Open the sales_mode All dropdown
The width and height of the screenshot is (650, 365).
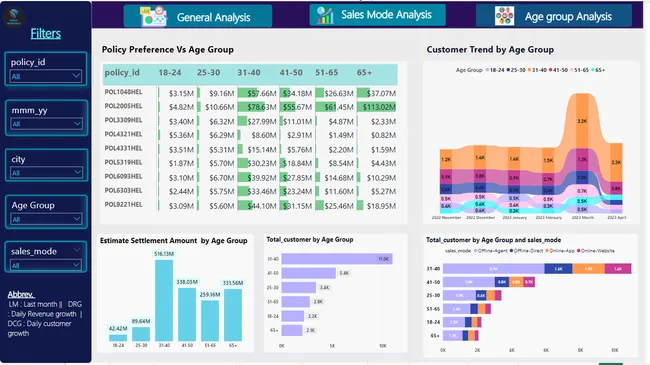point(46,265)
